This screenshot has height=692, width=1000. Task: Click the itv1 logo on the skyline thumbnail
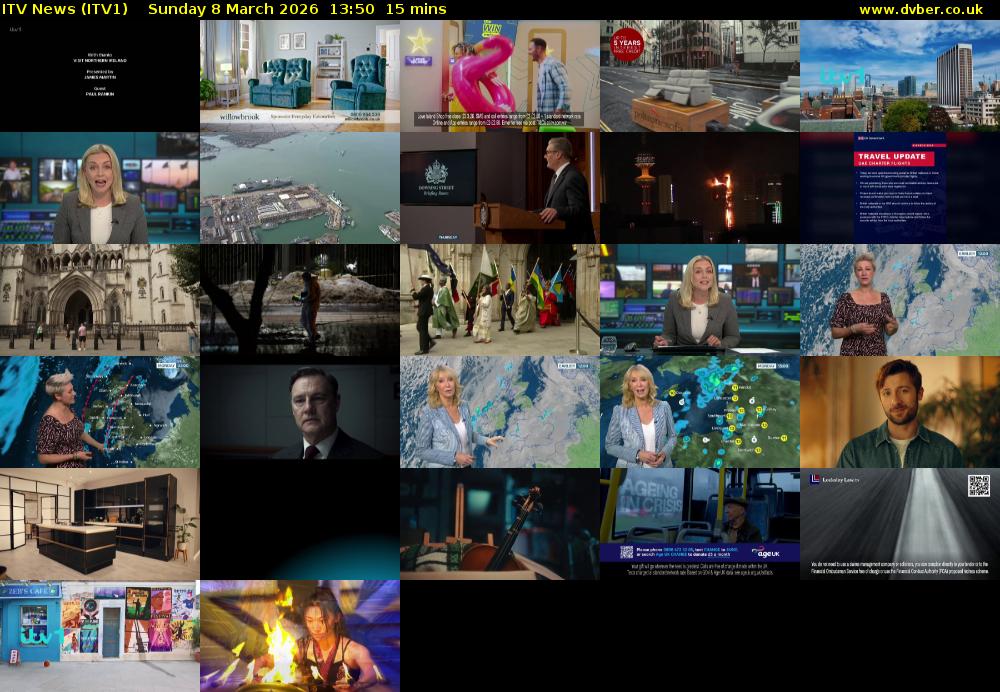(843, 73)
